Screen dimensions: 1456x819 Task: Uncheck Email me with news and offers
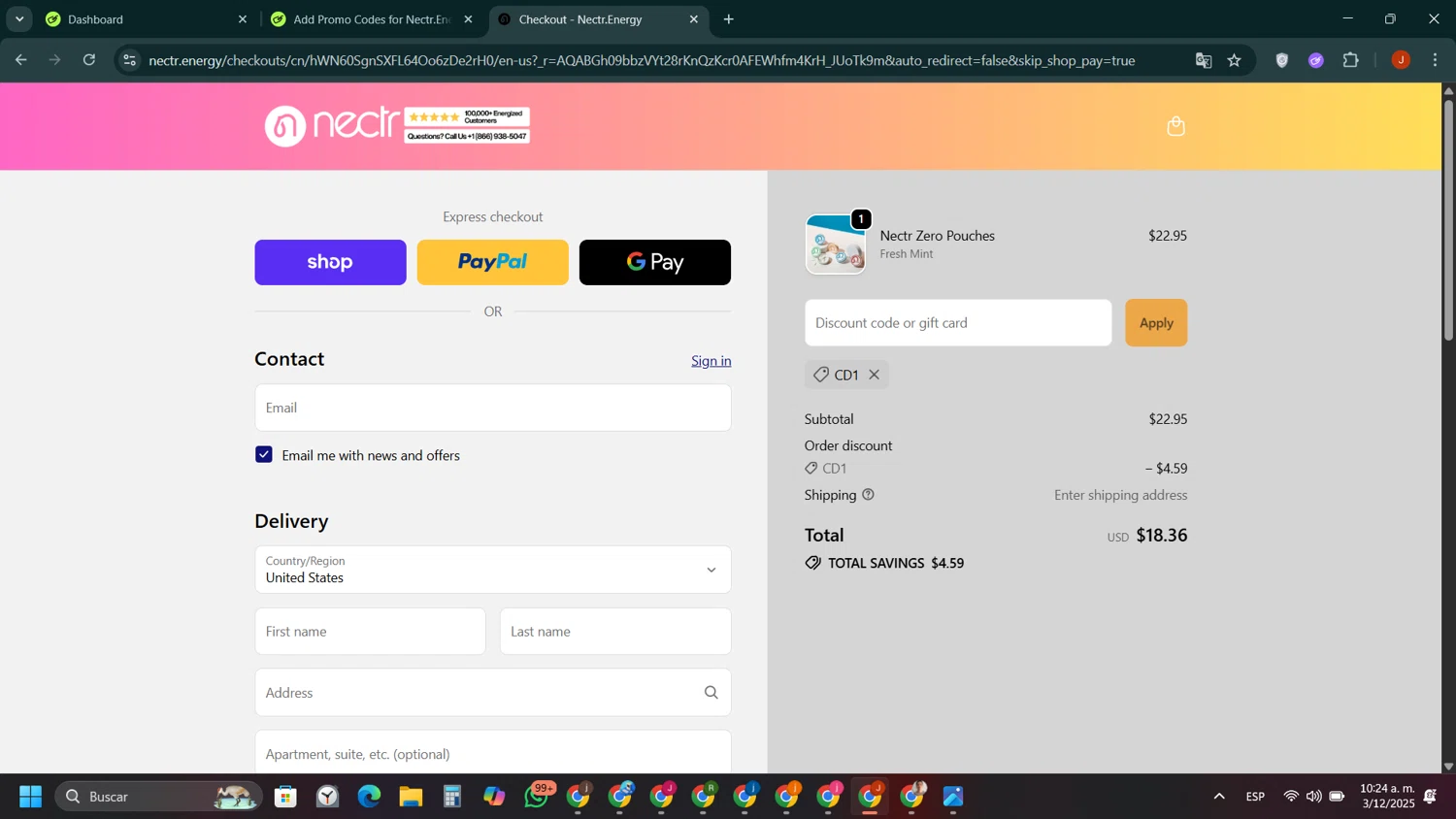(x=264, y=455)
